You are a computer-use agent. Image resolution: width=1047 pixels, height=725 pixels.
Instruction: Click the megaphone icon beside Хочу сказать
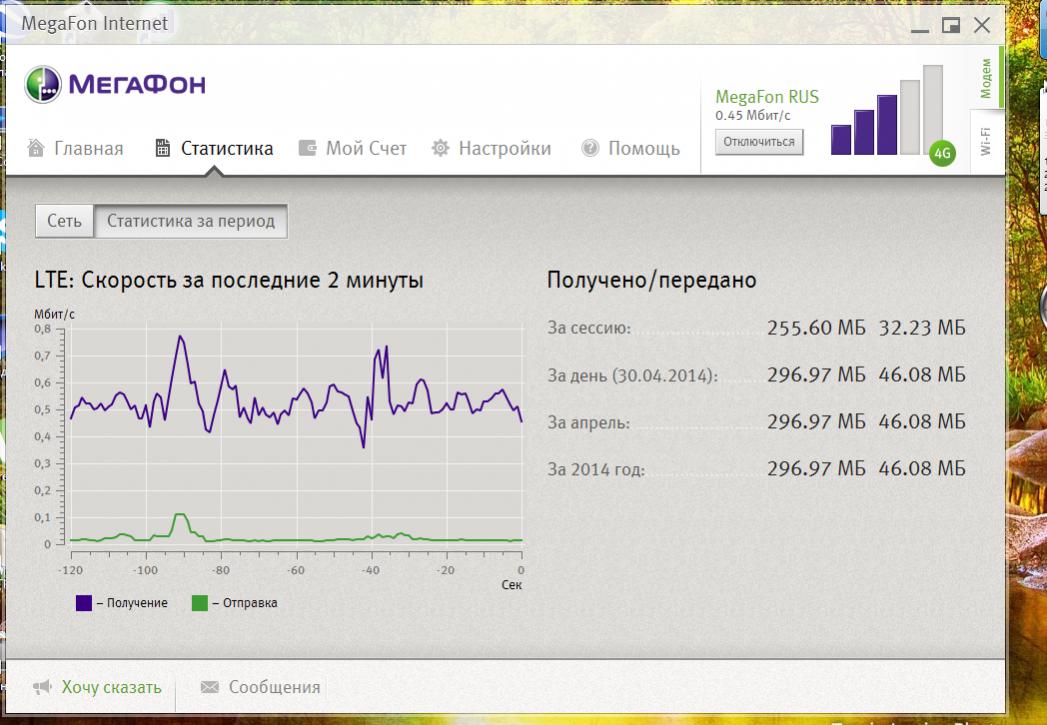coord(43,687)
